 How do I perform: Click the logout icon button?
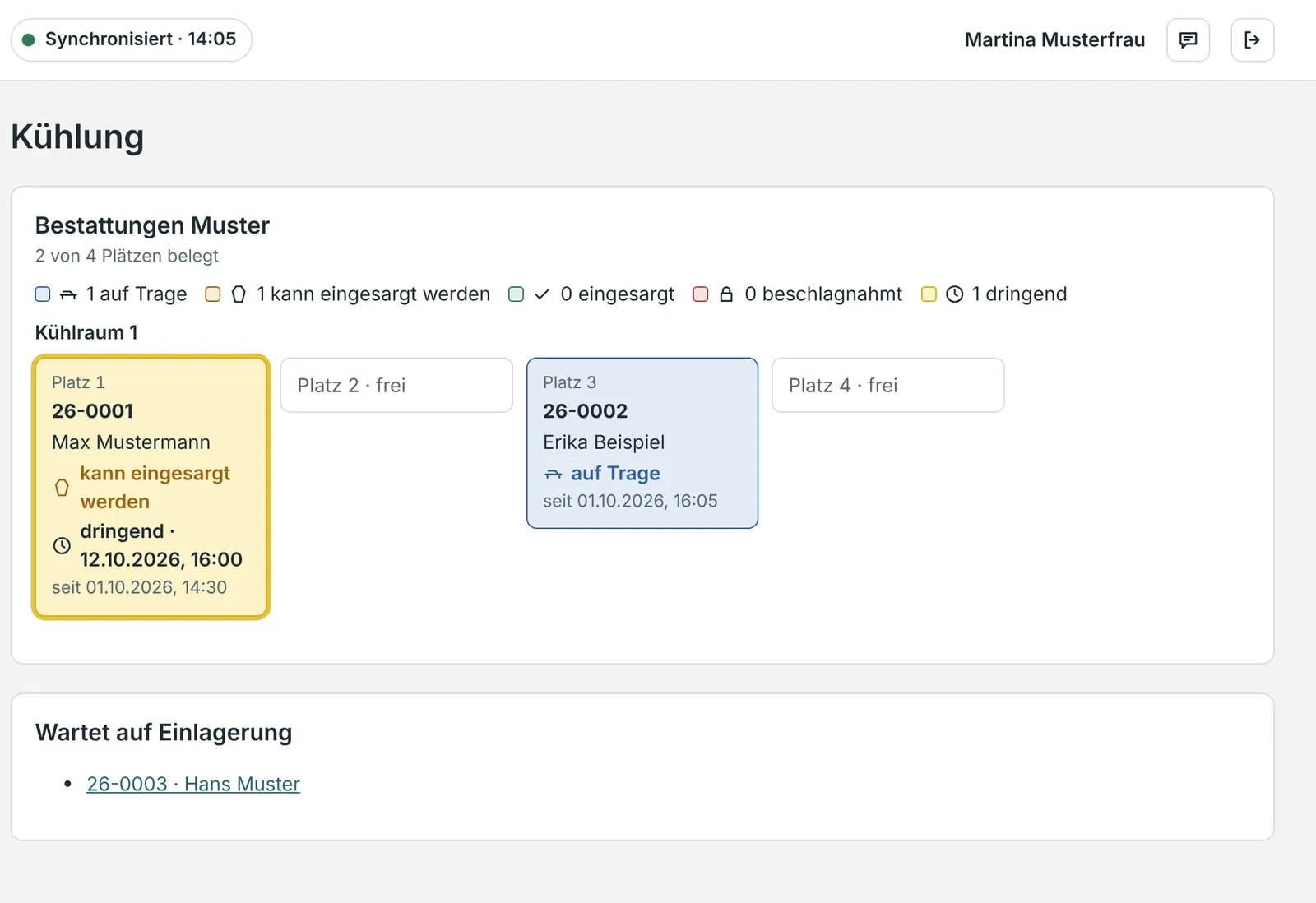pos(1252,39)
